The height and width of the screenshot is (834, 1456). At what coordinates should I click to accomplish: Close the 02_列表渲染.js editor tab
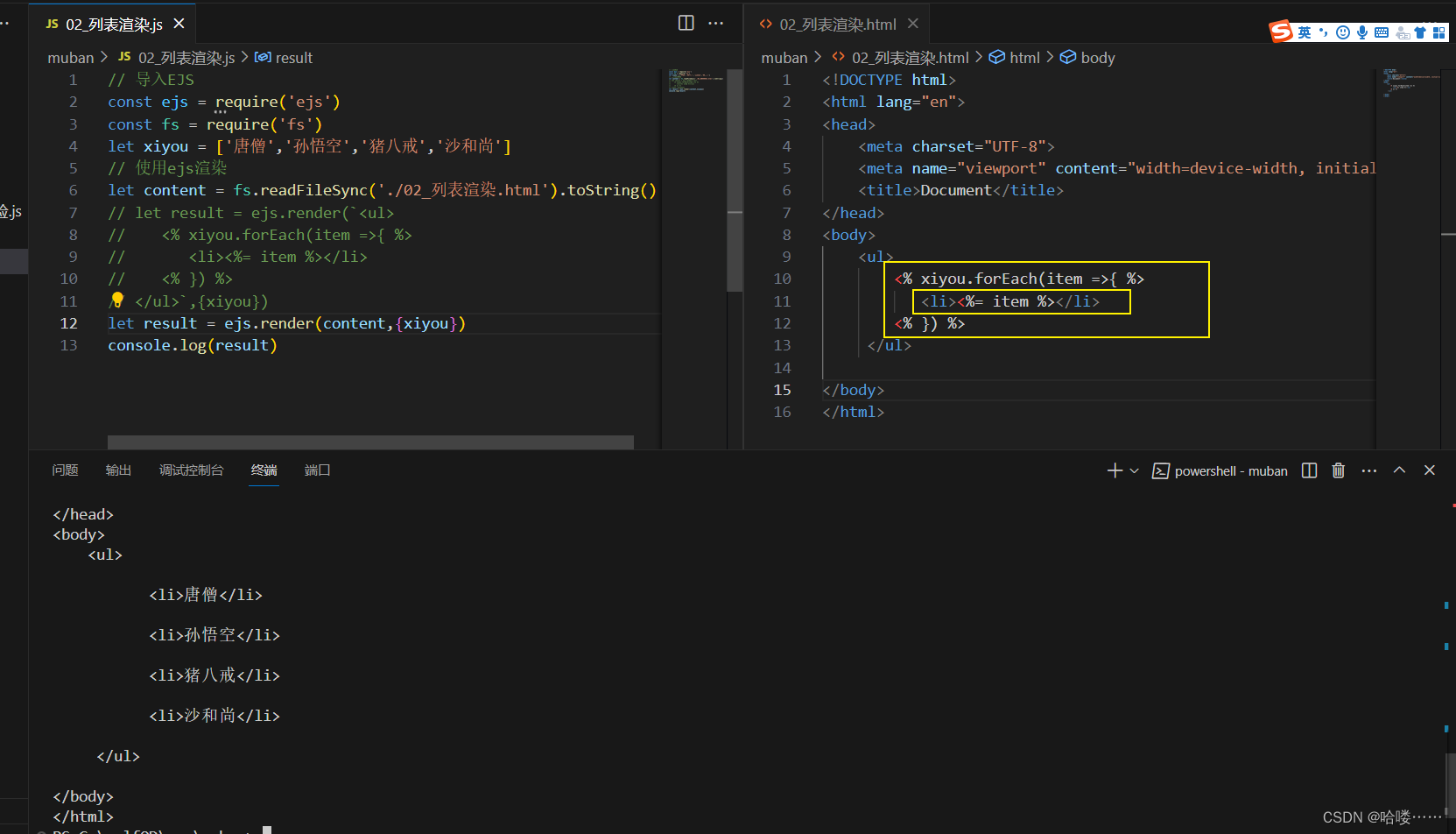coord(179,24)
